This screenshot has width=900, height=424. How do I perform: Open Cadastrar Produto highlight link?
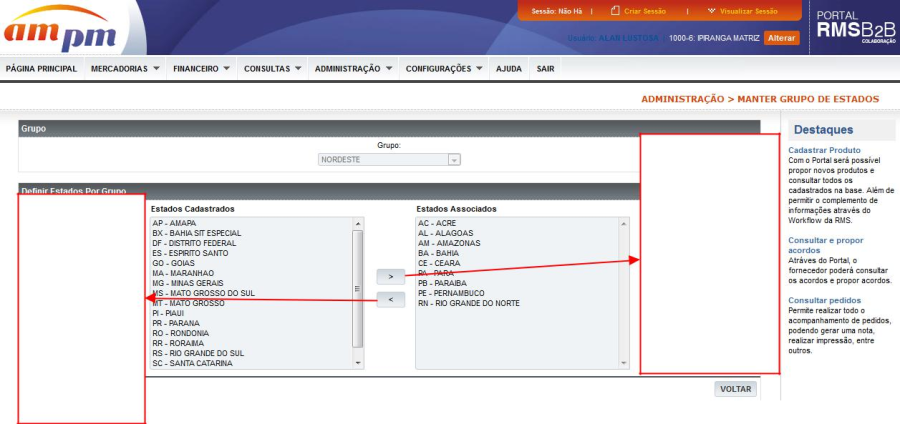tap(824, 150)
